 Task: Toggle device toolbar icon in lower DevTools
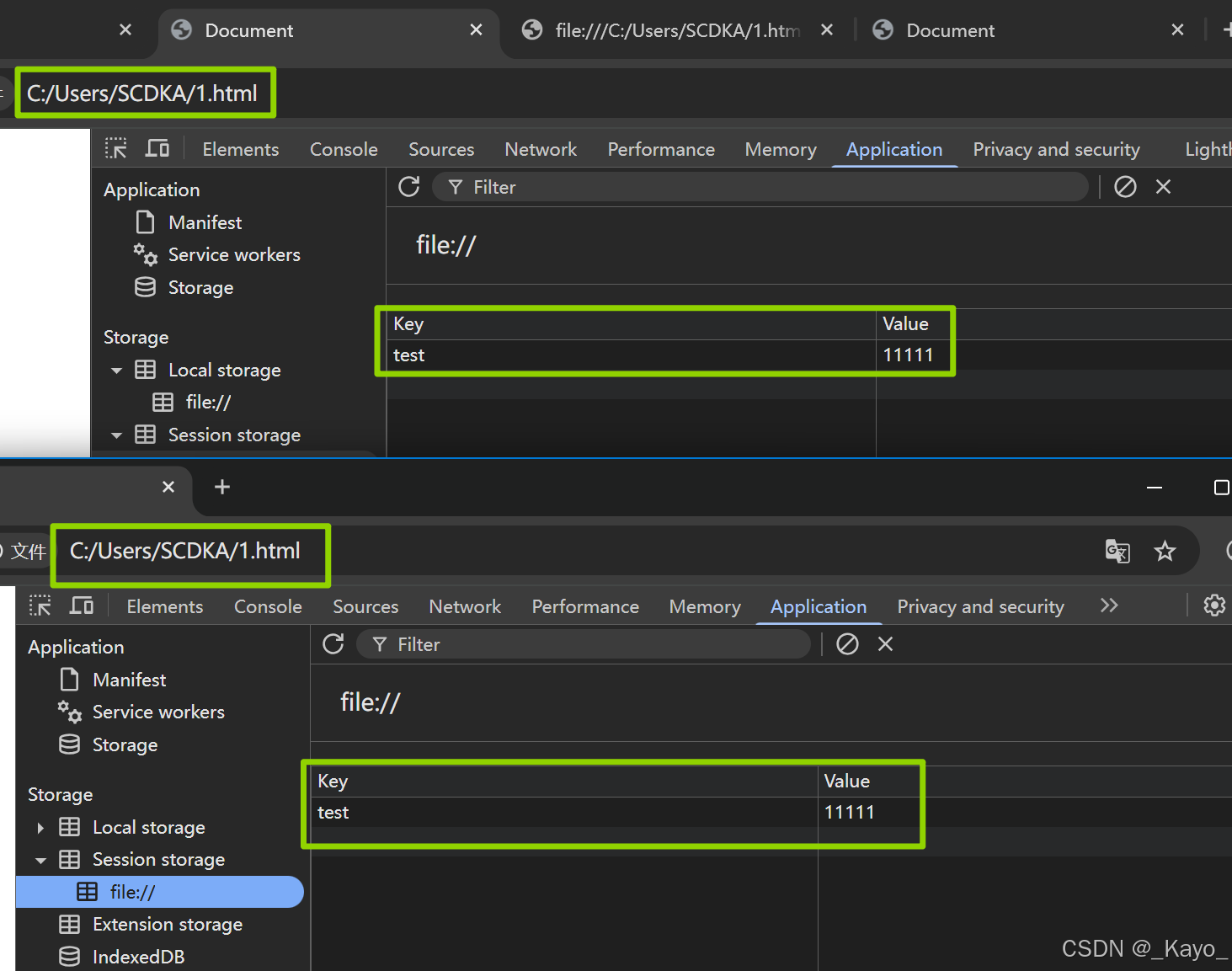coord(82,606)
